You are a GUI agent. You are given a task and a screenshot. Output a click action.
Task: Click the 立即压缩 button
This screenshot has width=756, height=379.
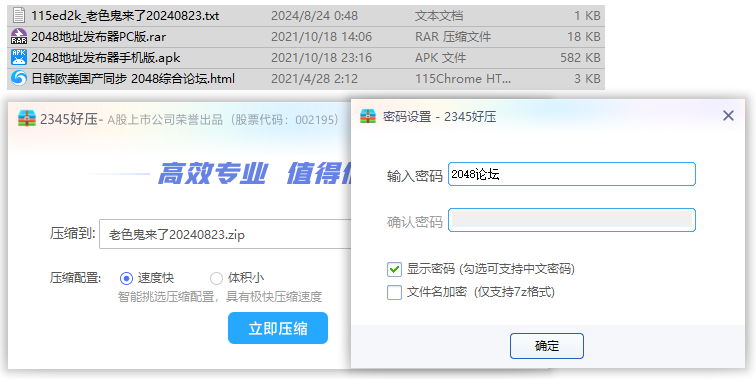278,328
